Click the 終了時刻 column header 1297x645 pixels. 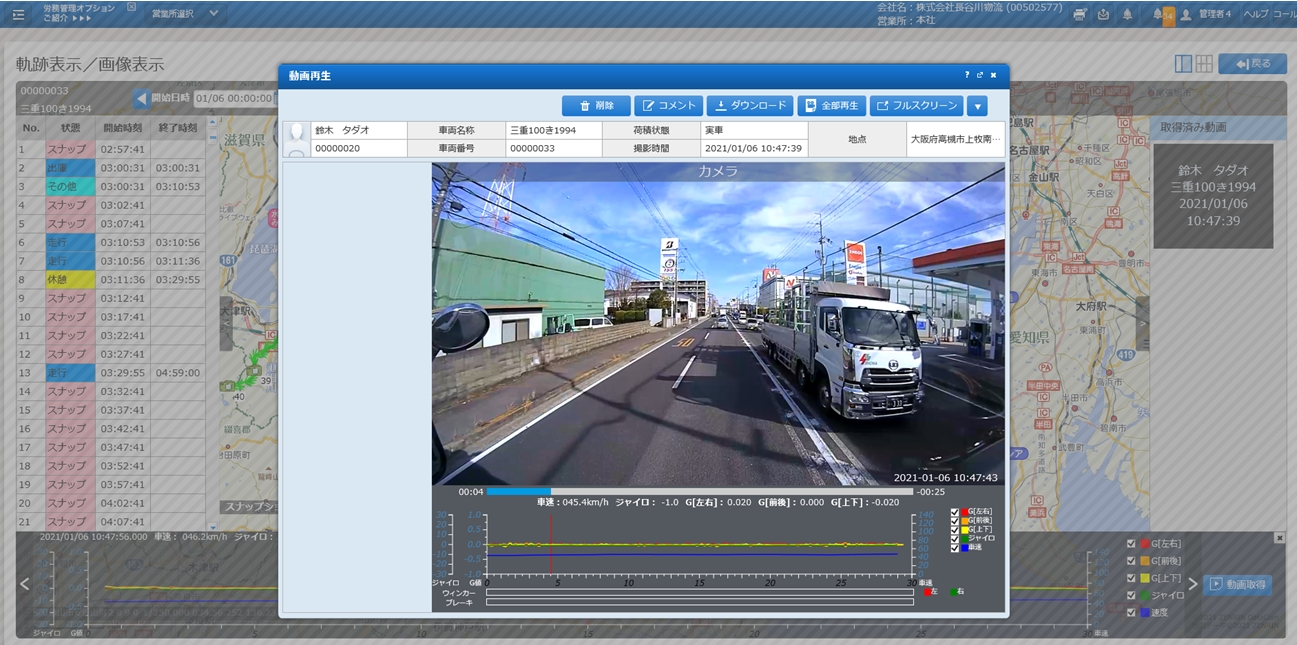(x=178, y=128)
